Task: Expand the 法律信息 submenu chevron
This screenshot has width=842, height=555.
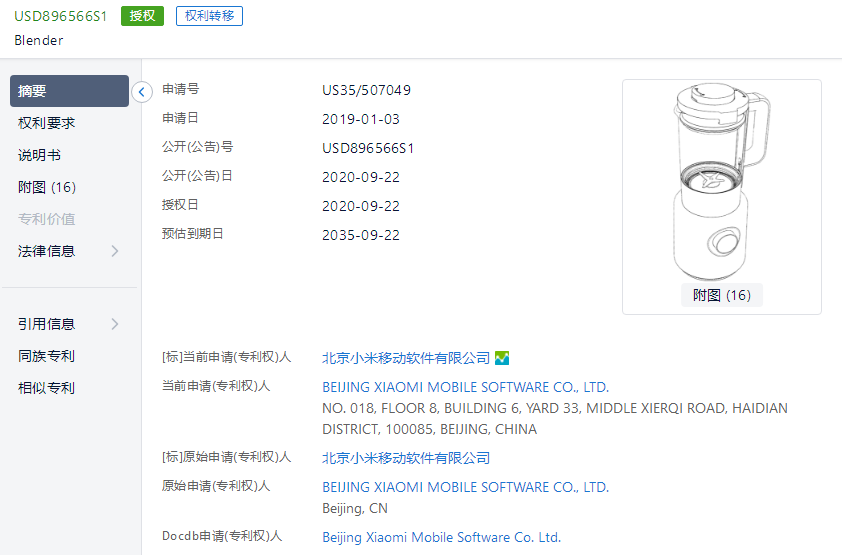Action: (x=114, y=251)
